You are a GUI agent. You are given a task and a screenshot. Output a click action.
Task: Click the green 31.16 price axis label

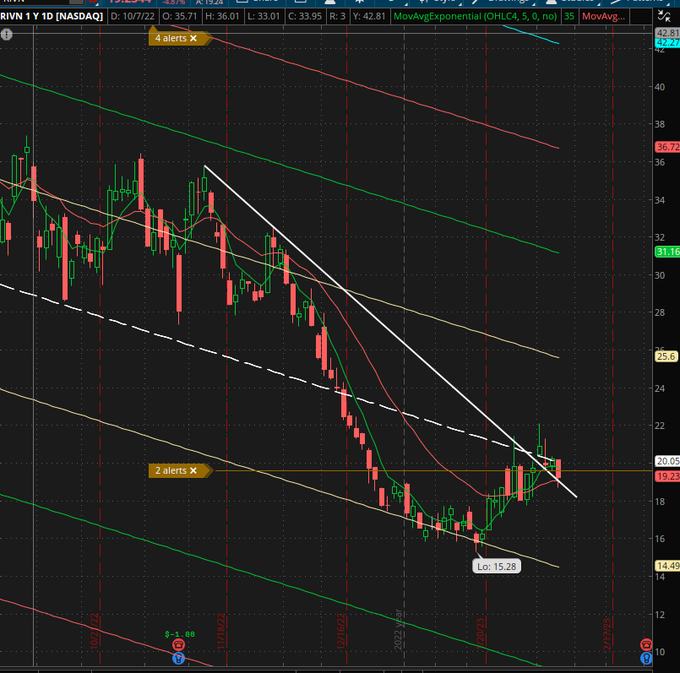[667, 252]
